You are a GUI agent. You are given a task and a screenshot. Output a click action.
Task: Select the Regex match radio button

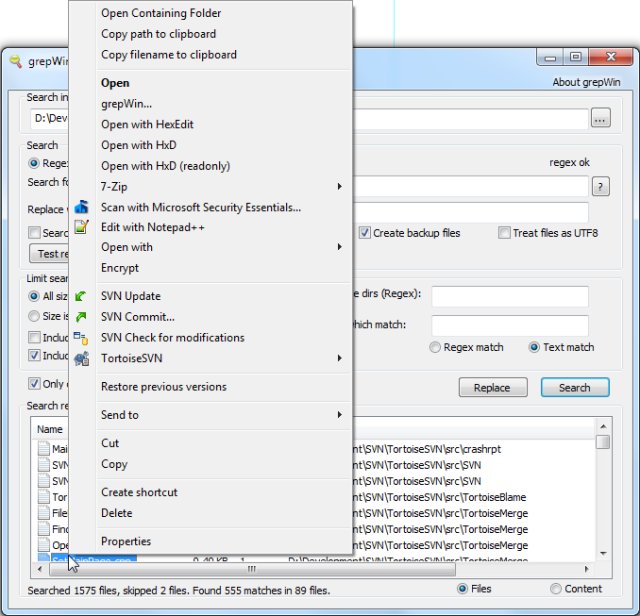click(x=435, y=347)
